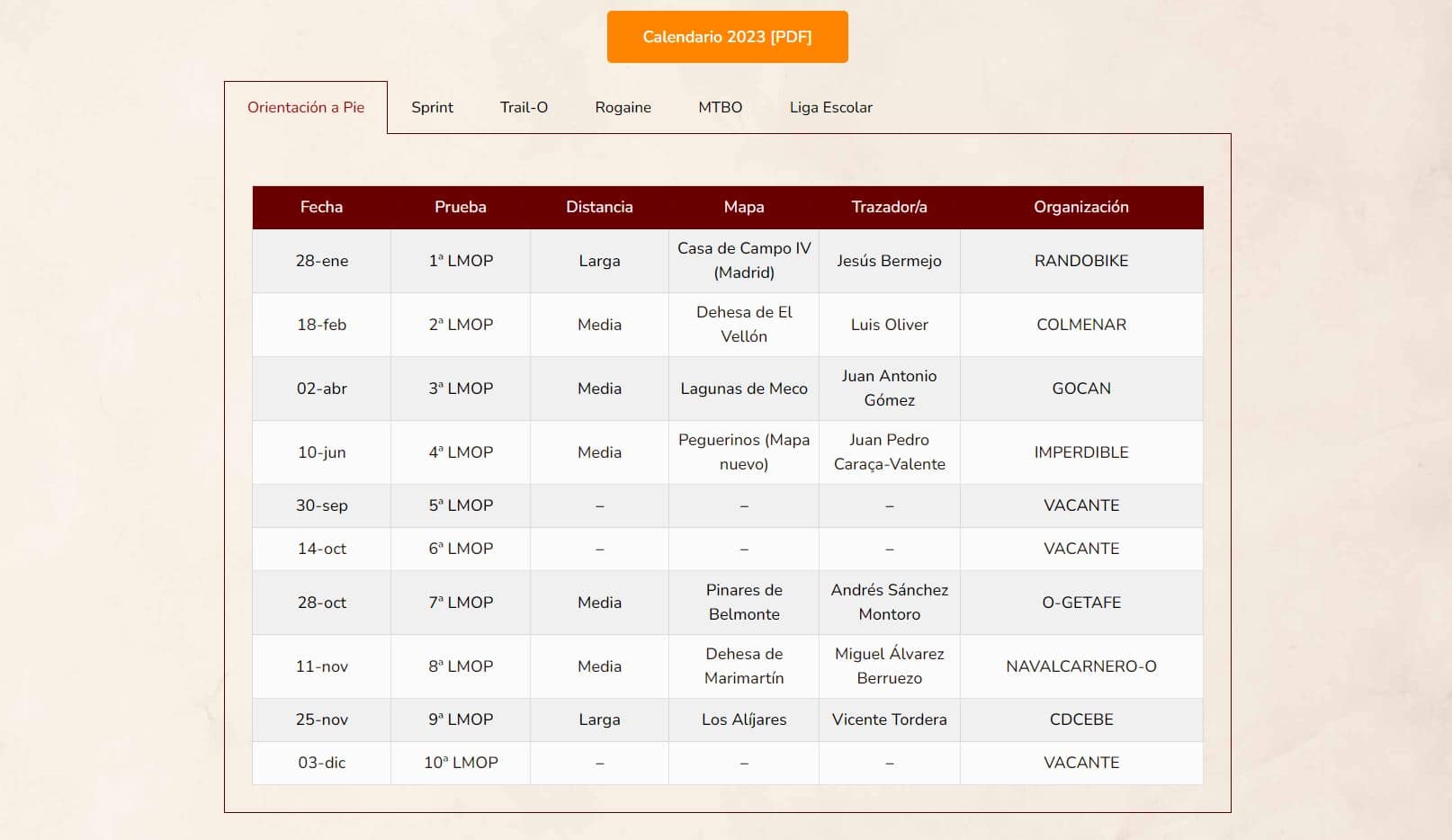Click the 9ª LMOP cell
Image resolution: width=1452 pixels, height=840 pixels.
click(460, 719)
